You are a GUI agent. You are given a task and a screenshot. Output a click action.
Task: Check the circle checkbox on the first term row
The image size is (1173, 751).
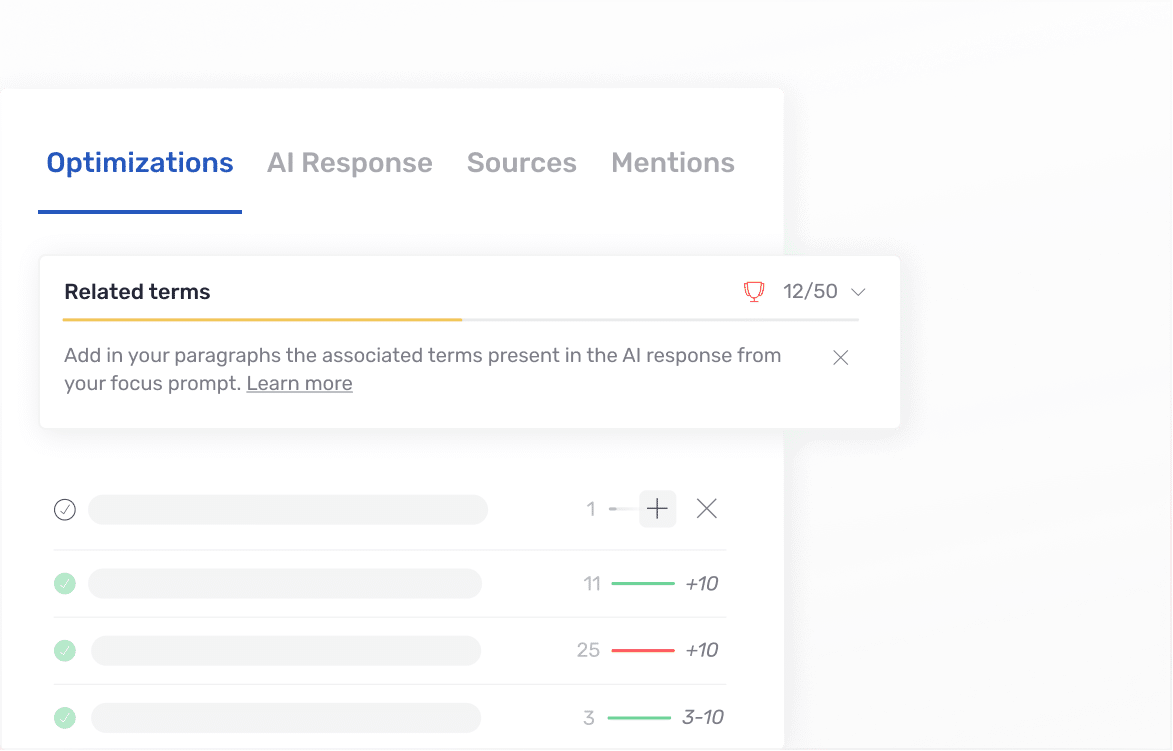pyautogui.click(x=65, y=509)
